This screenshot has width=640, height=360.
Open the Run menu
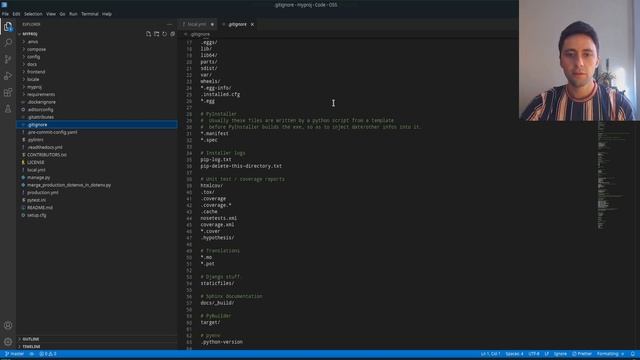pos(73,14)
